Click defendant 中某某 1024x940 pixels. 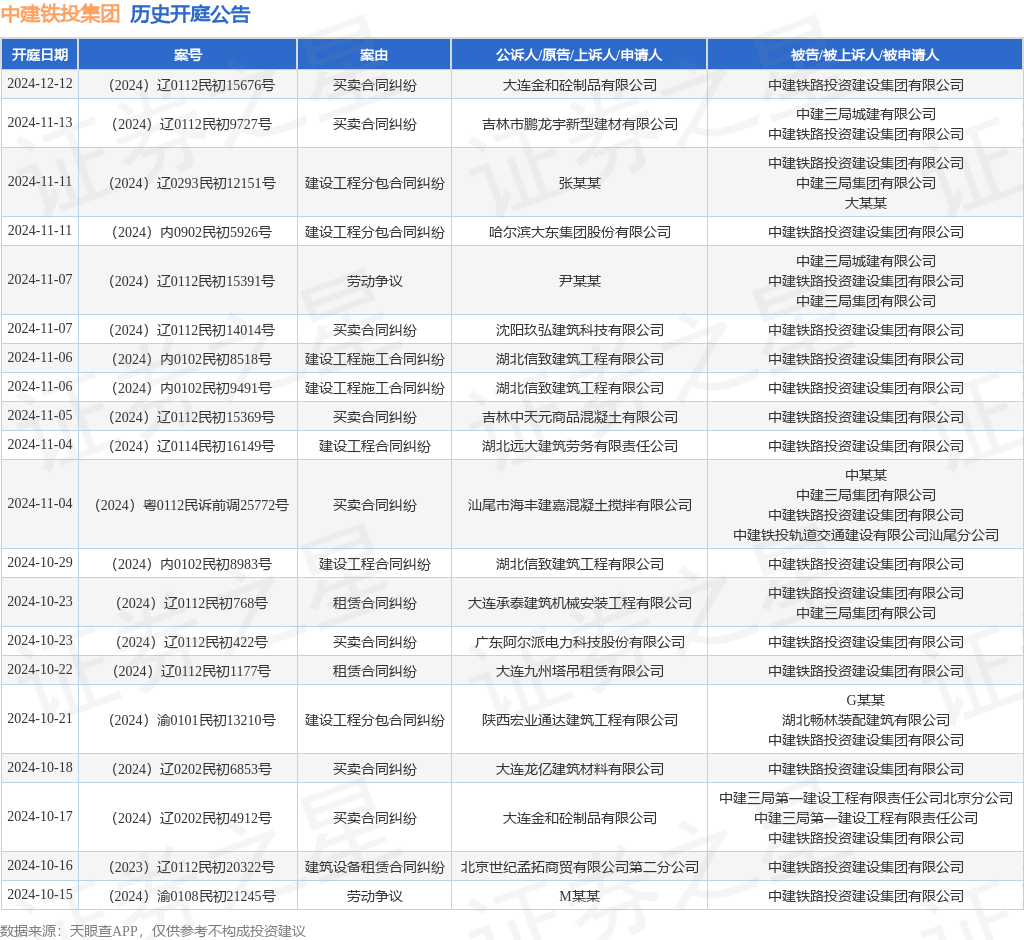coord(866,475)
